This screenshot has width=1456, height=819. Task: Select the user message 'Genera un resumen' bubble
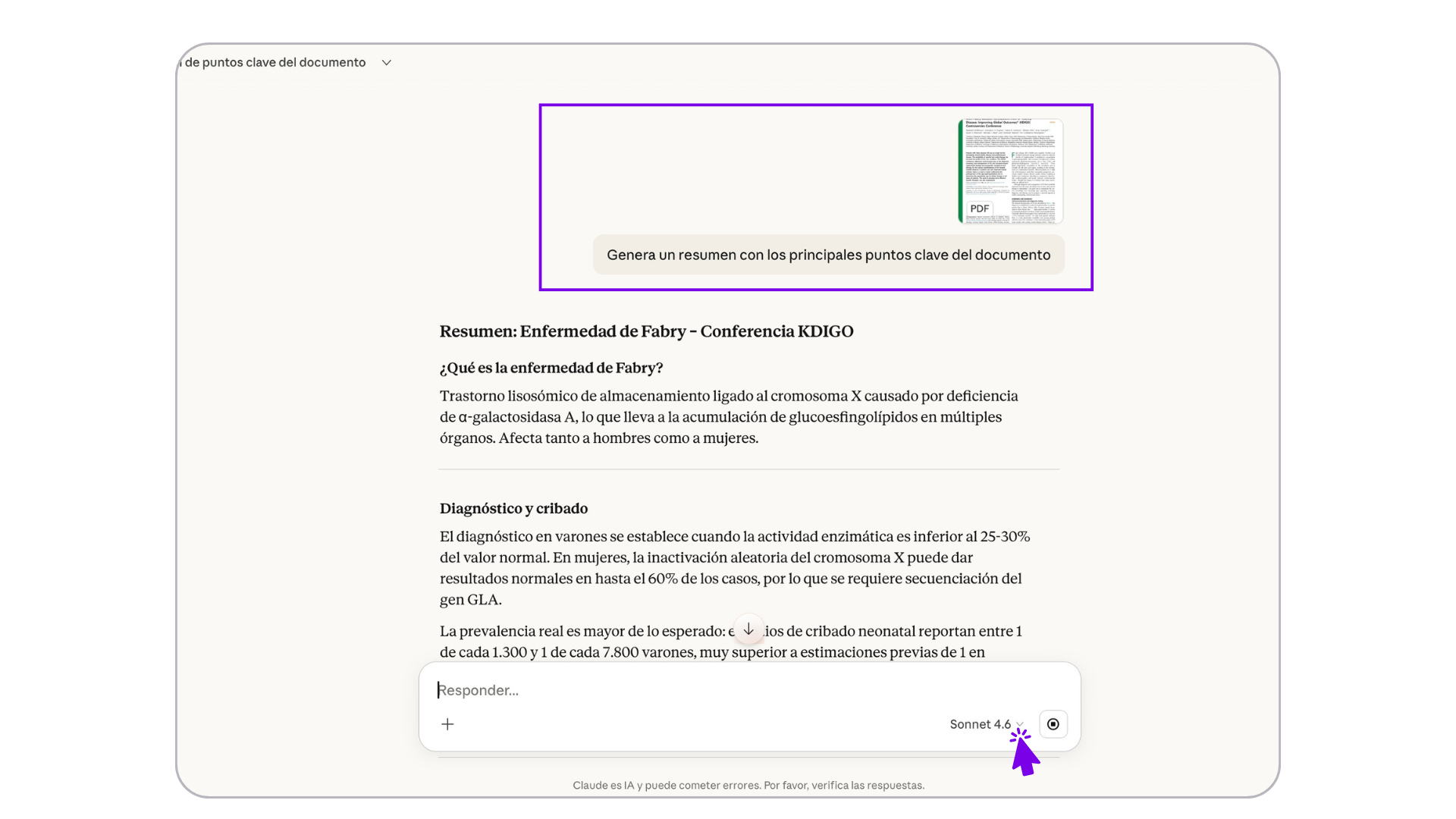828,255
